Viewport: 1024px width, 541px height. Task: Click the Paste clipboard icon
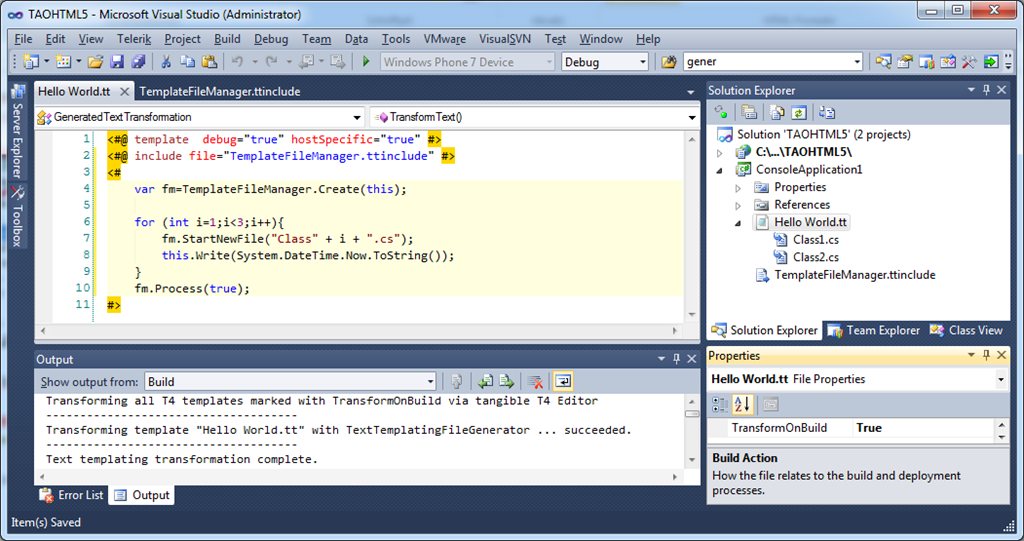coord(209,62)
